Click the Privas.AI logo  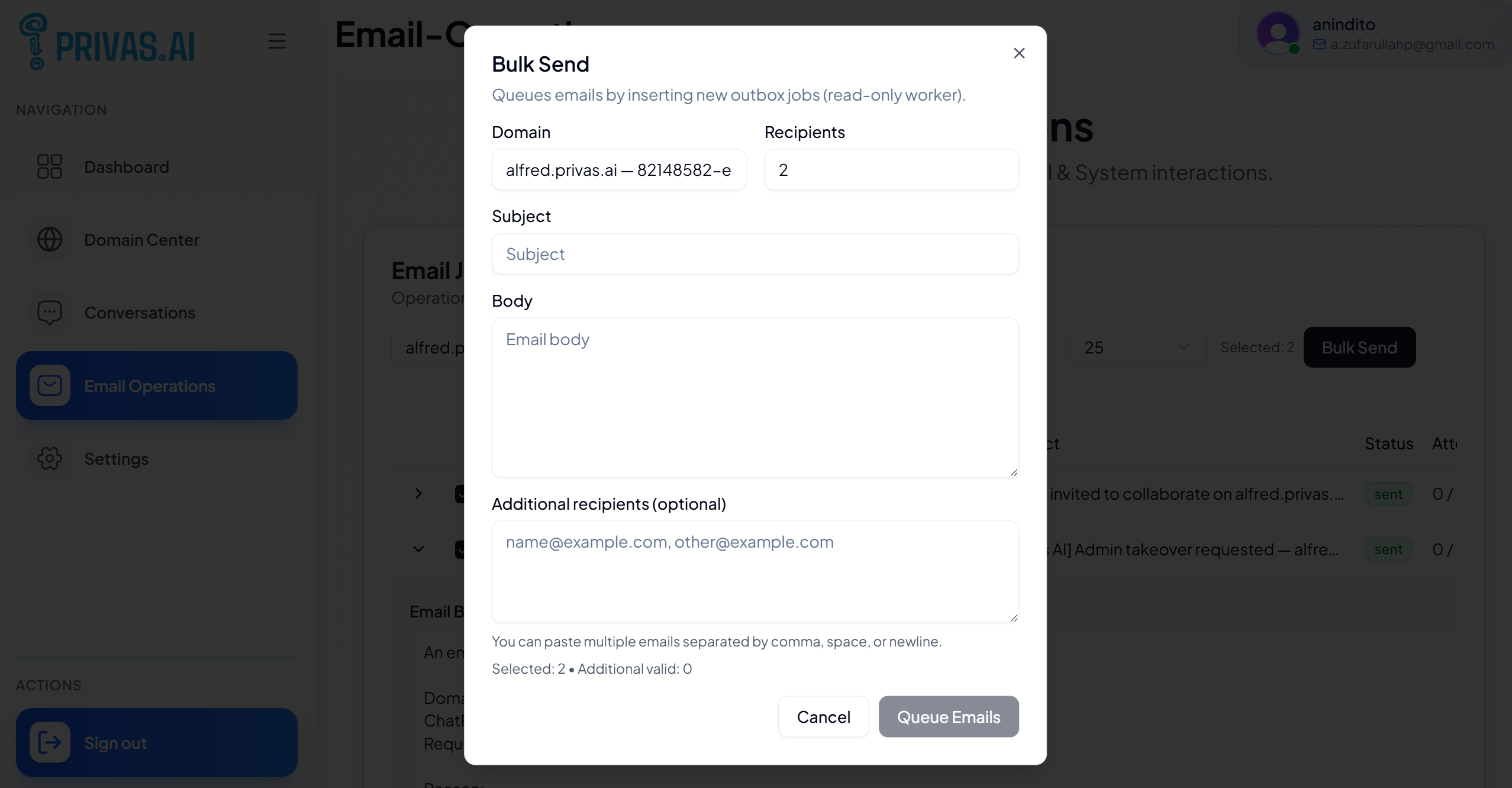pos(107,42)
